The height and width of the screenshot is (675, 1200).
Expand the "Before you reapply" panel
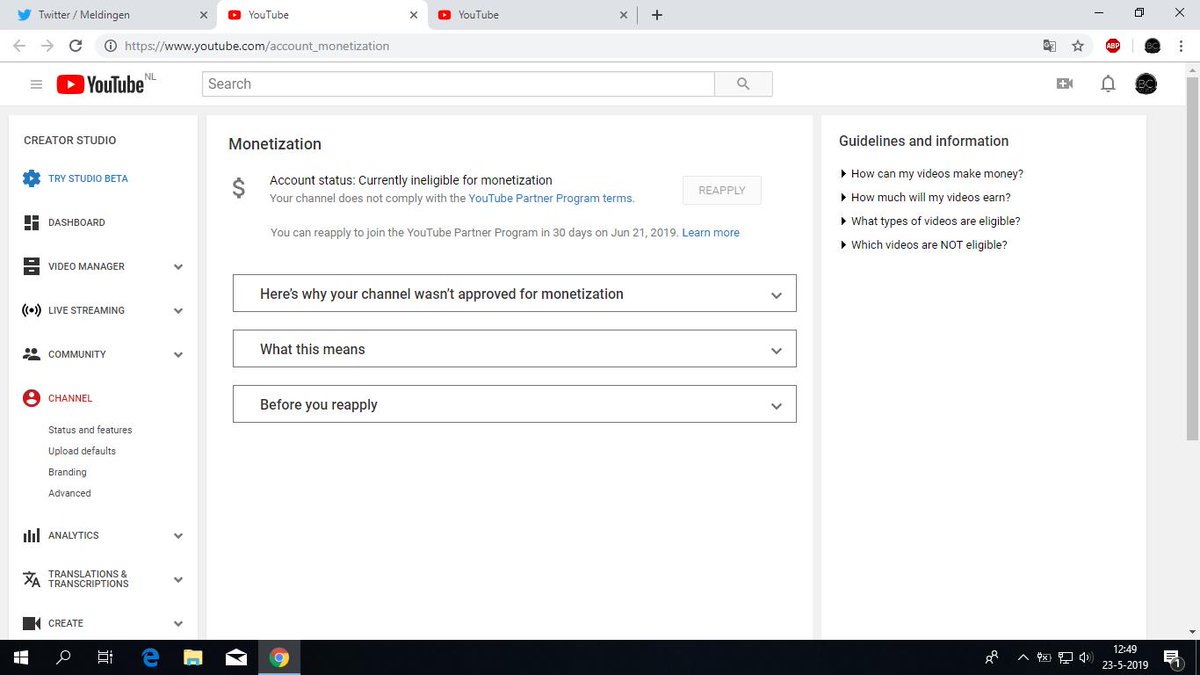pos(514,405)
